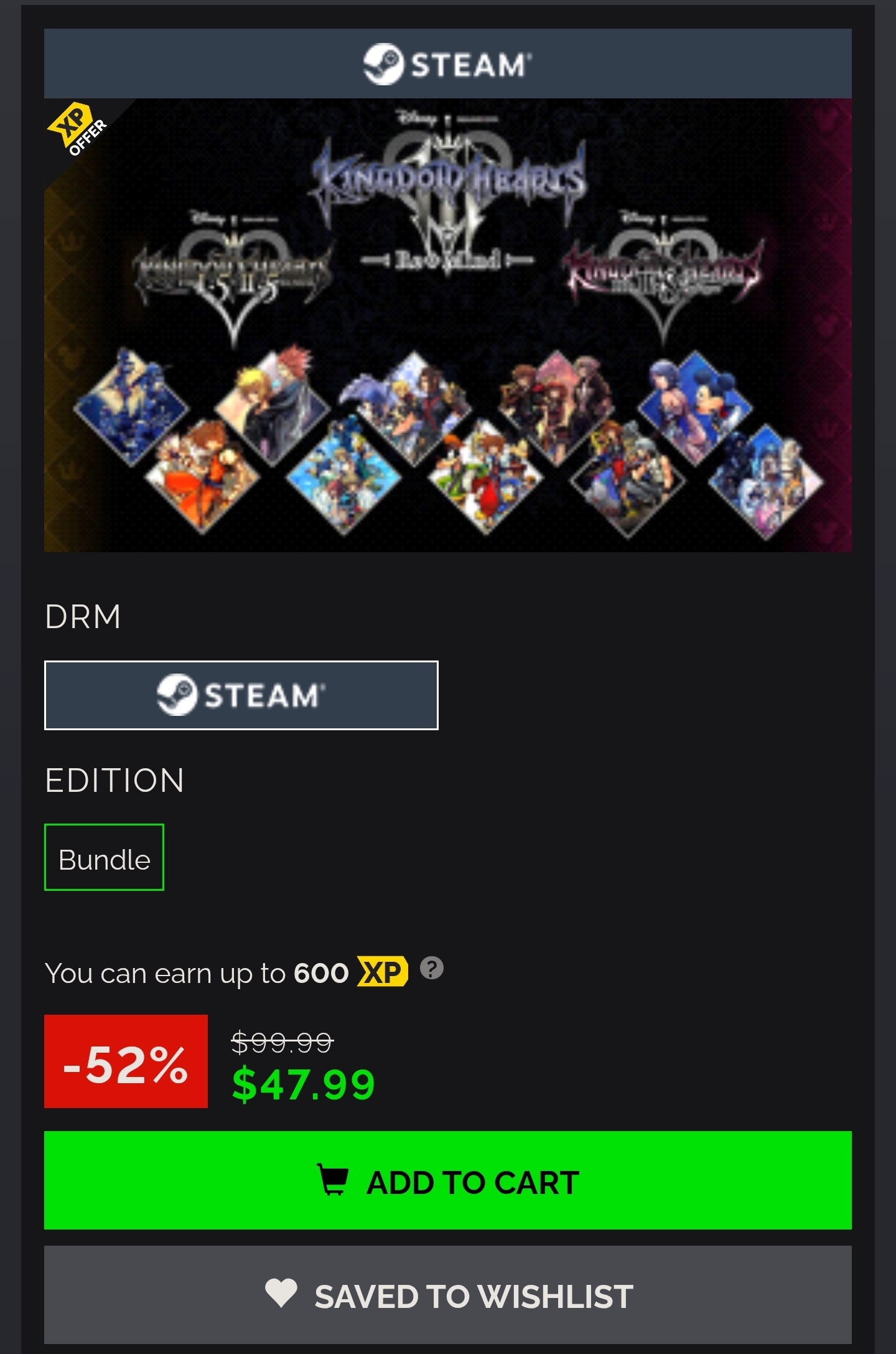Click the Mickey Mouse diamond artwork
The height and width of the screenshot is (1354, 896).
(x=696, y=408)
